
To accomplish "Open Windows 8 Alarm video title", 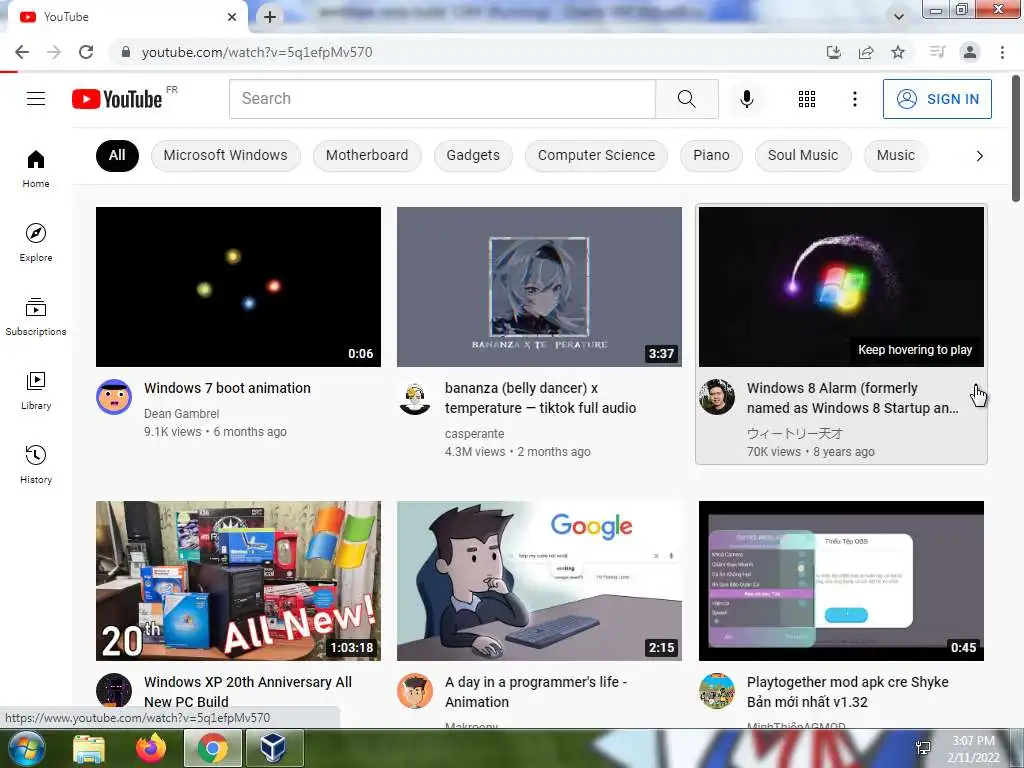I will (x=852, y=398).
